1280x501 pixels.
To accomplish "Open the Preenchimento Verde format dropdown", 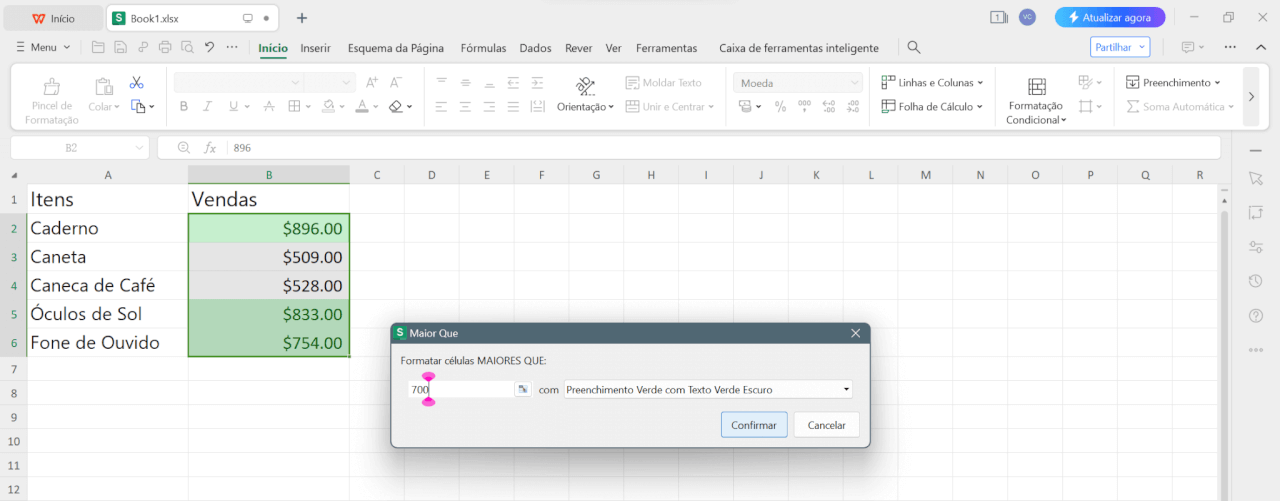I will pos(708,390).
